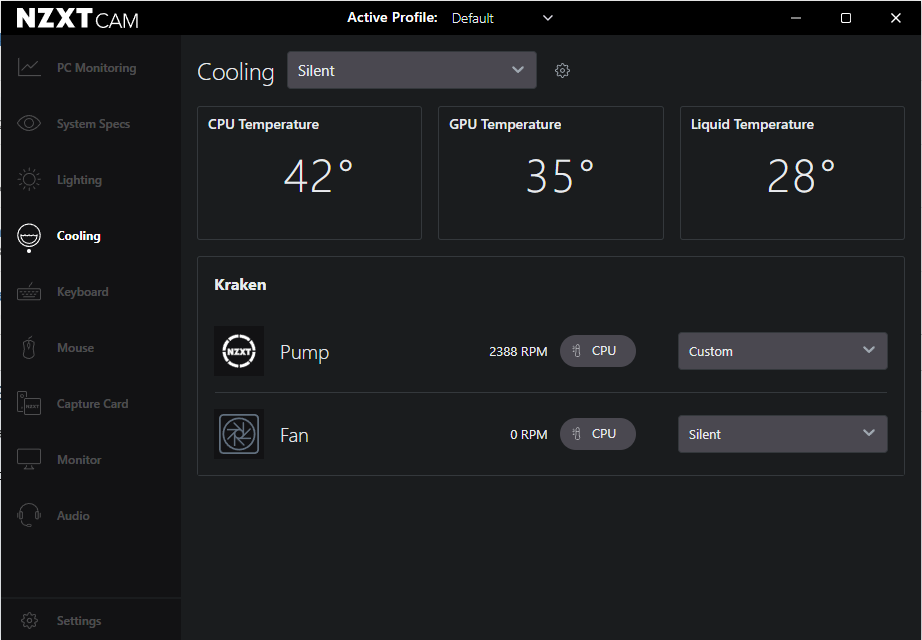Click the 28° liquid value
The image size is (922, 640).
coord(801,176)
